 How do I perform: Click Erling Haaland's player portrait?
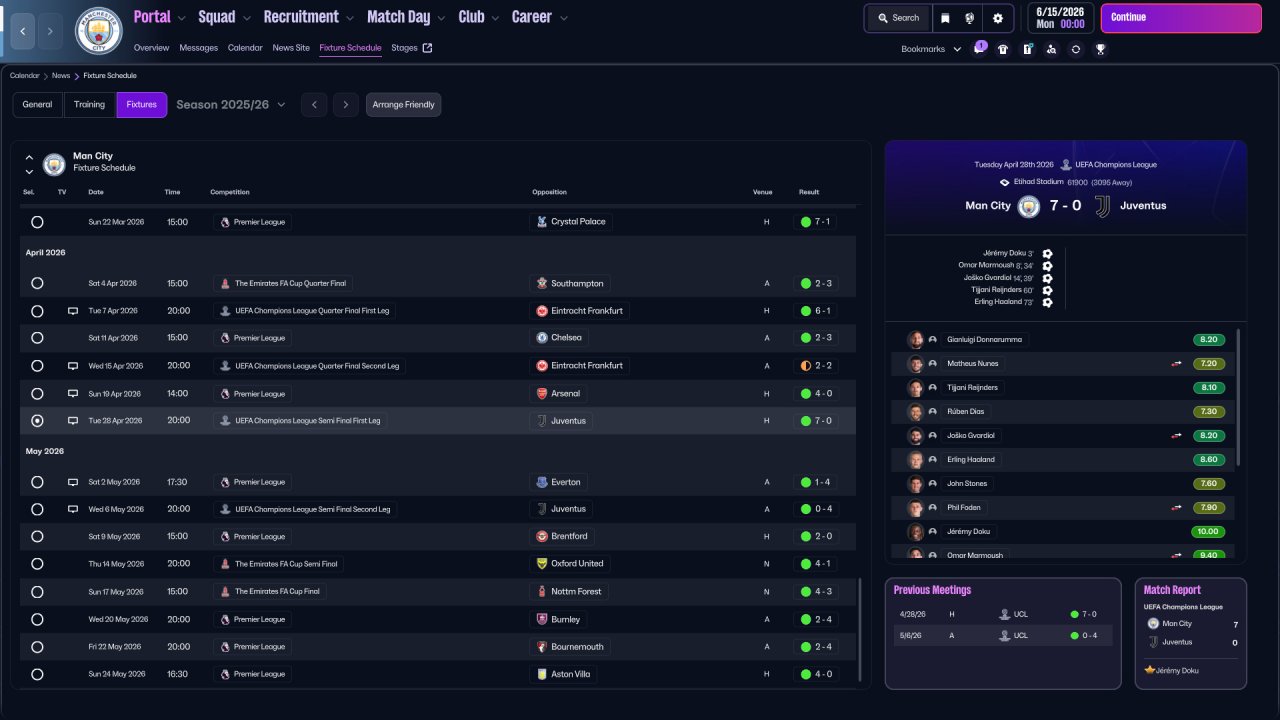pyautogui.click(x=915, y=460)
